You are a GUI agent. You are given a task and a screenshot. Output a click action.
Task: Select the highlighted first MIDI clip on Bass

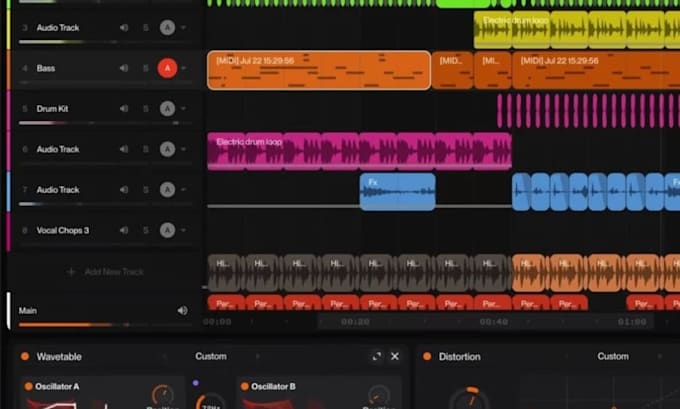(x=319, y=70)
